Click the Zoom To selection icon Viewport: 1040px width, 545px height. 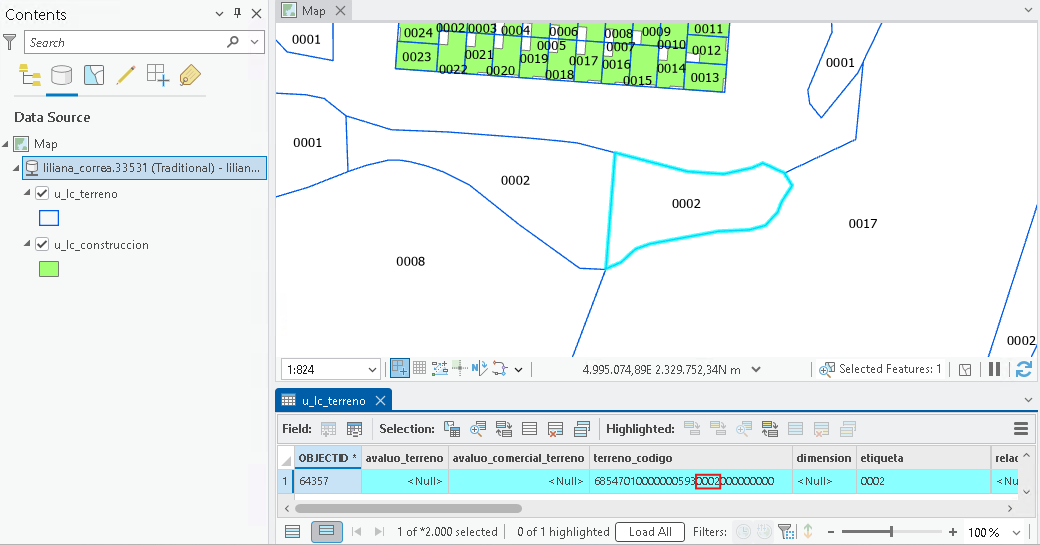click(x=477, y=430)
